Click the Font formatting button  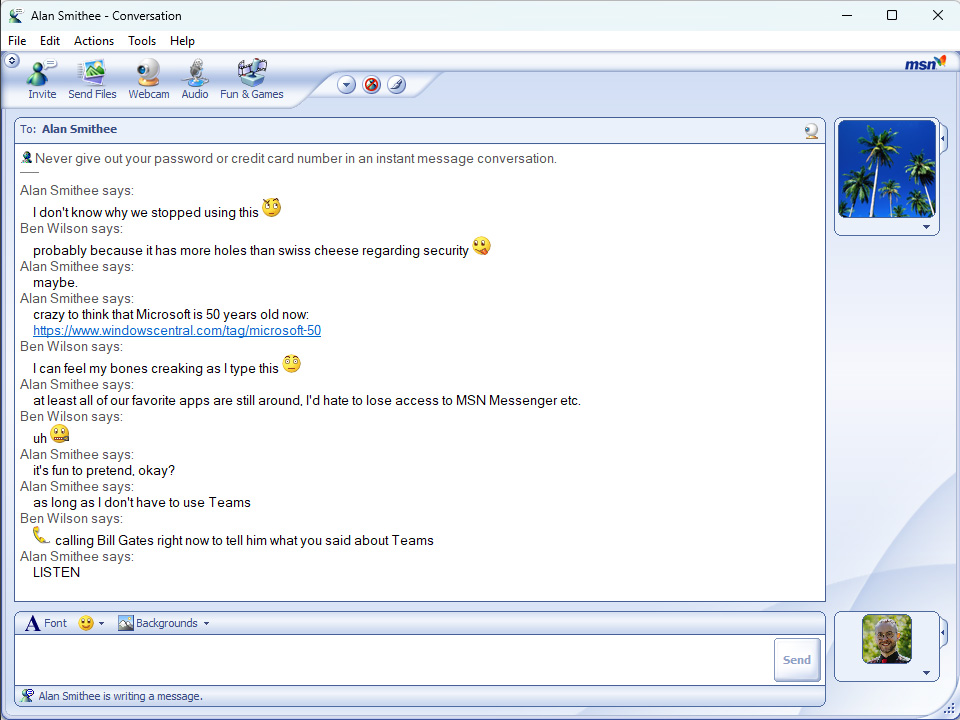click(46, 623)
